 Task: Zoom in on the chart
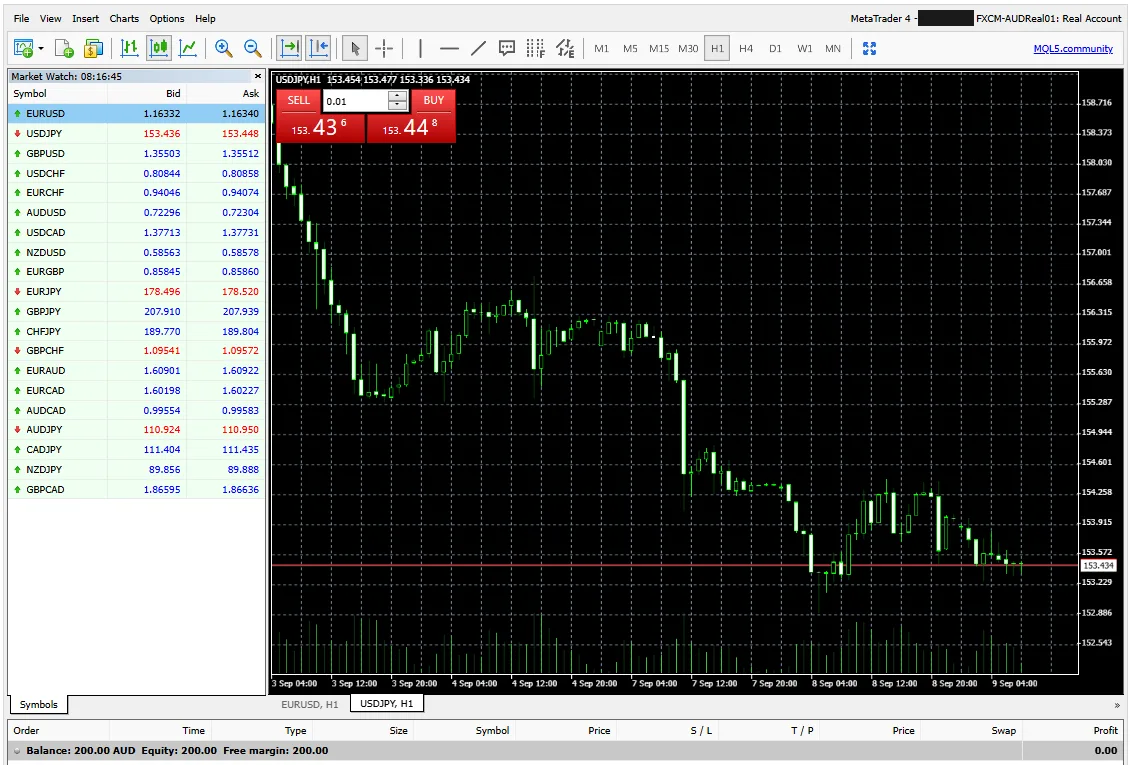point(223,48)
